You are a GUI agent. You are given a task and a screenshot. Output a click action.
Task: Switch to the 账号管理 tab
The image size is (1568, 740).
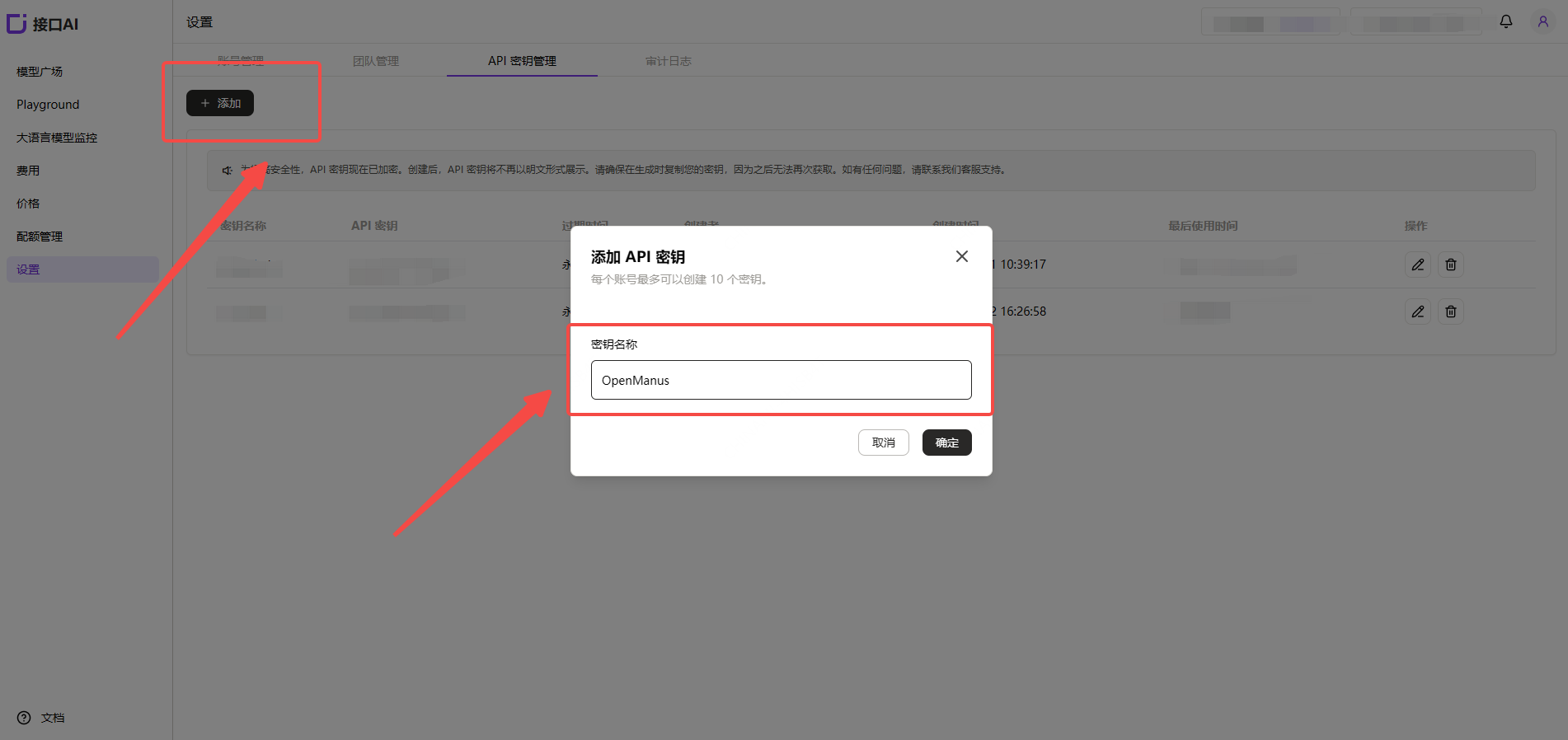[x=241, y=61]
